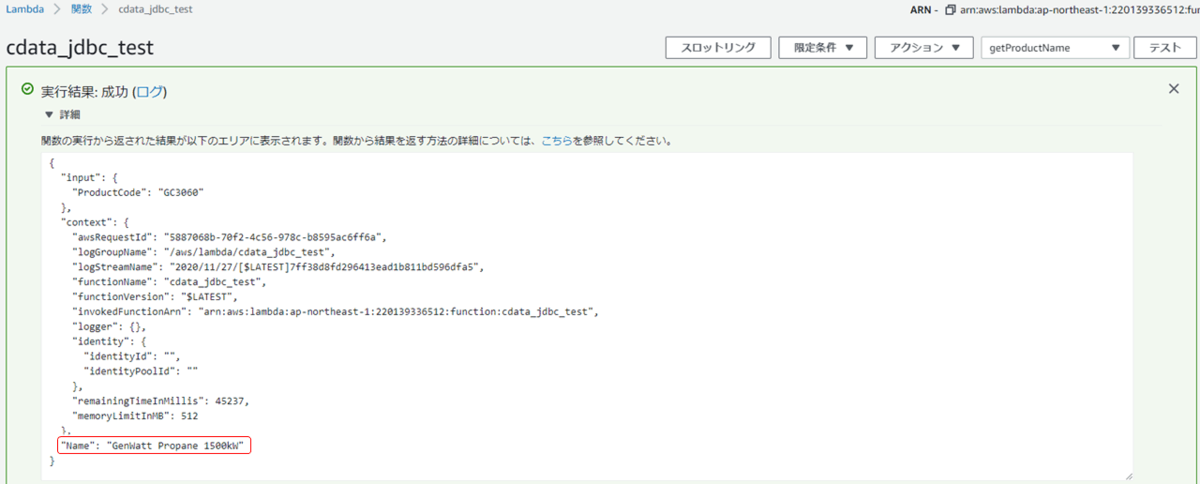The width and height of the screenshot is (1200, 484).
Task: Click the cdata_jdbc_test page heading
Action: click(80, 48)
